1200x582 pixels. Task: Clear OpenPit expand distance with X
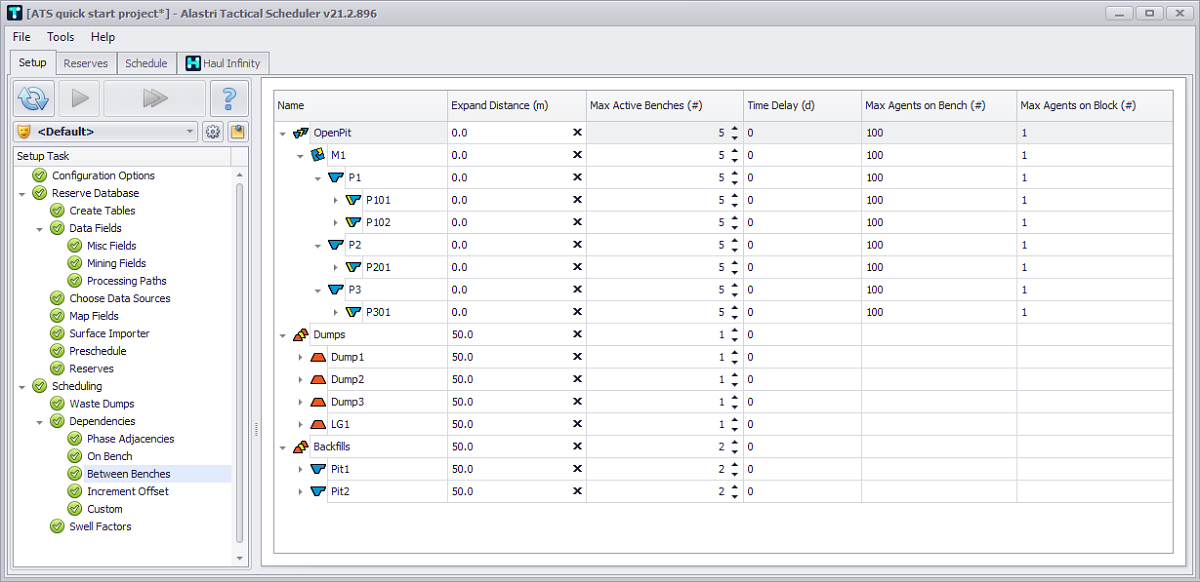pyautogui.click(x=577, y=132)
